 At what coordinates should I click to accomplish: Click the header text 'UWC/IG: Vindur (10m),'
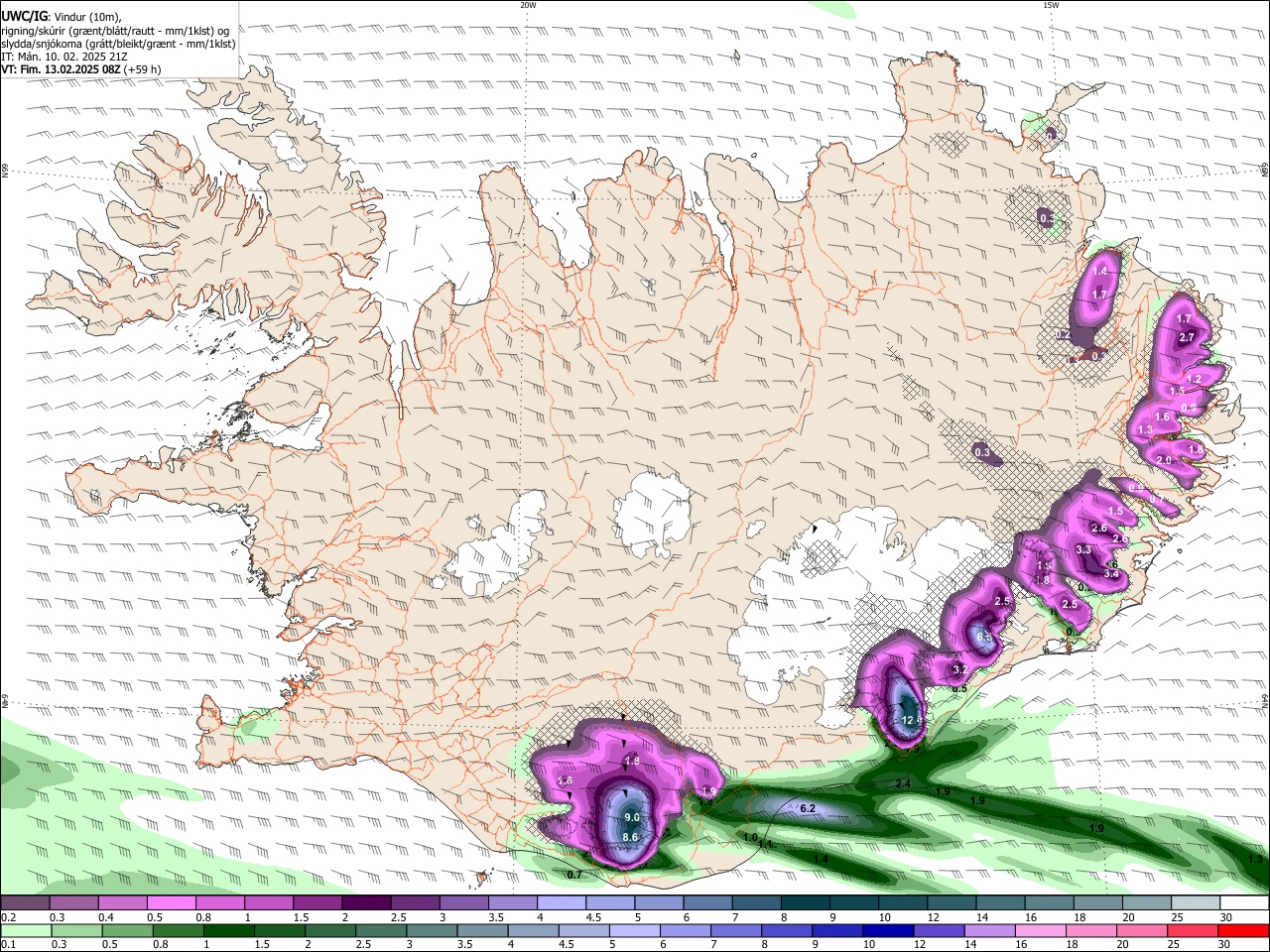point(61,16)
